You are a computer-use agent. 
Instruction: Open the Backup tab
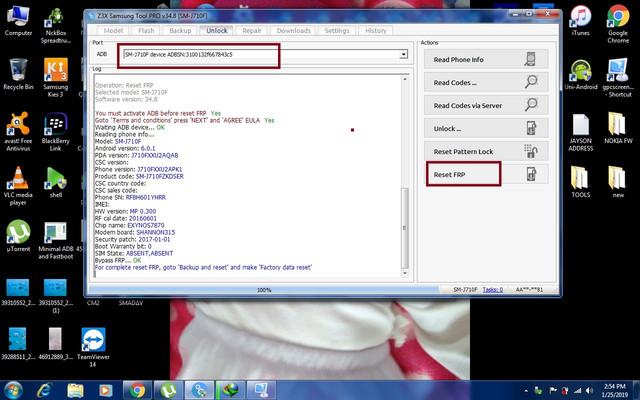point(180,31)
